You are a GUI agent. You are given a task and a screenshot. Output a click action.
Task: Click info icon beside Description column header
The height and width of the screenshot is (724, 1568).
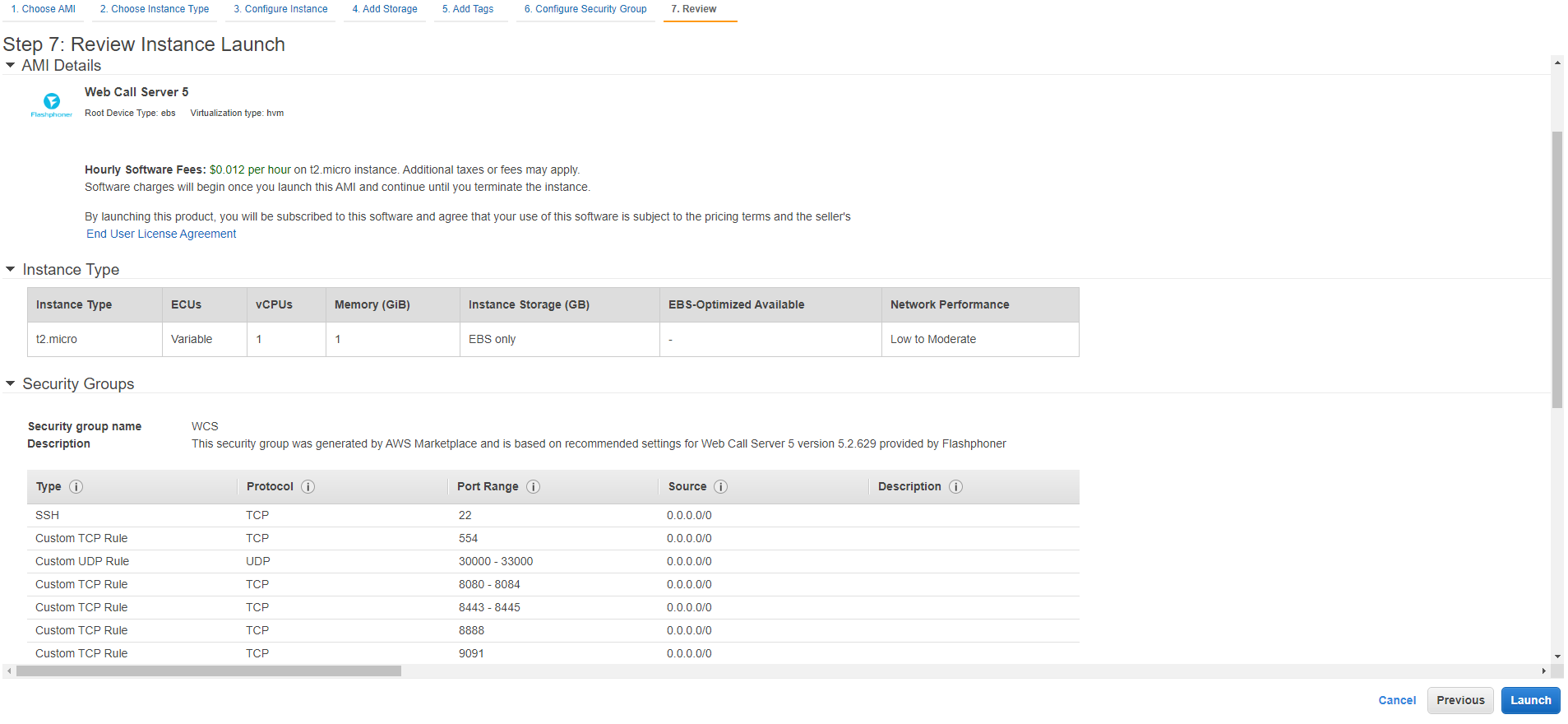pyautogui.click(x=956, y=487)
